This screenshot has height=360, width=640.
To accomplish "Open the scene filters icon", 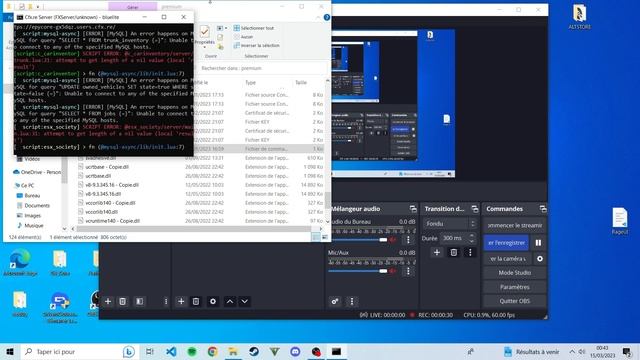I will pos(140,302).
